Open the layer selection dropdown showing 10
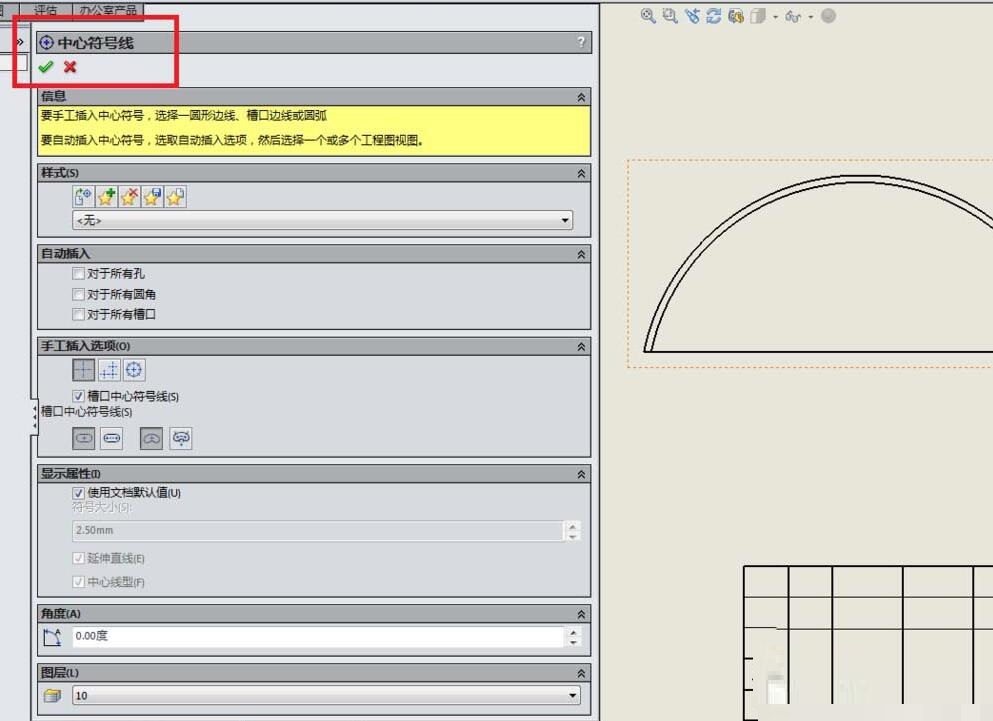 pos(570,695)
